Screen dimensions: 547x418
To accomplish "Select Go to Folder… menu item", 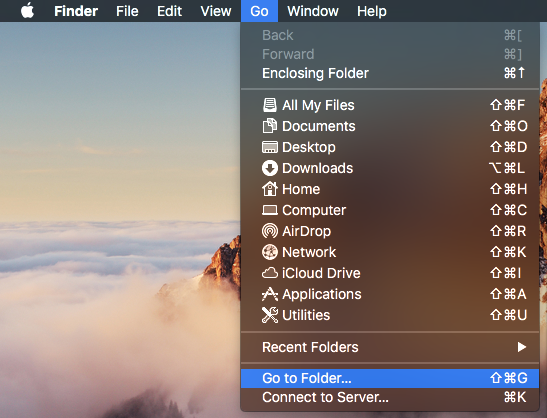I will (x=390, y=379).
